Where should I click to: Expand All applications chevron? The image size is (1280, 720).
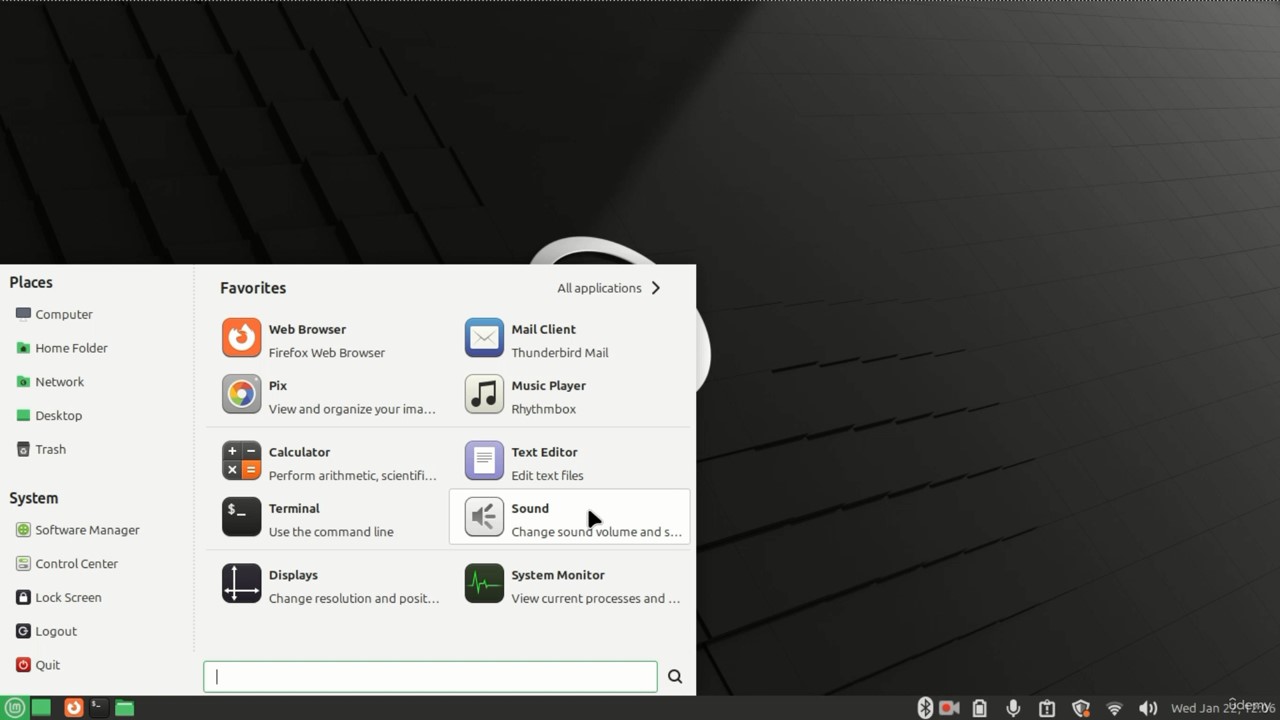(656, 288)
